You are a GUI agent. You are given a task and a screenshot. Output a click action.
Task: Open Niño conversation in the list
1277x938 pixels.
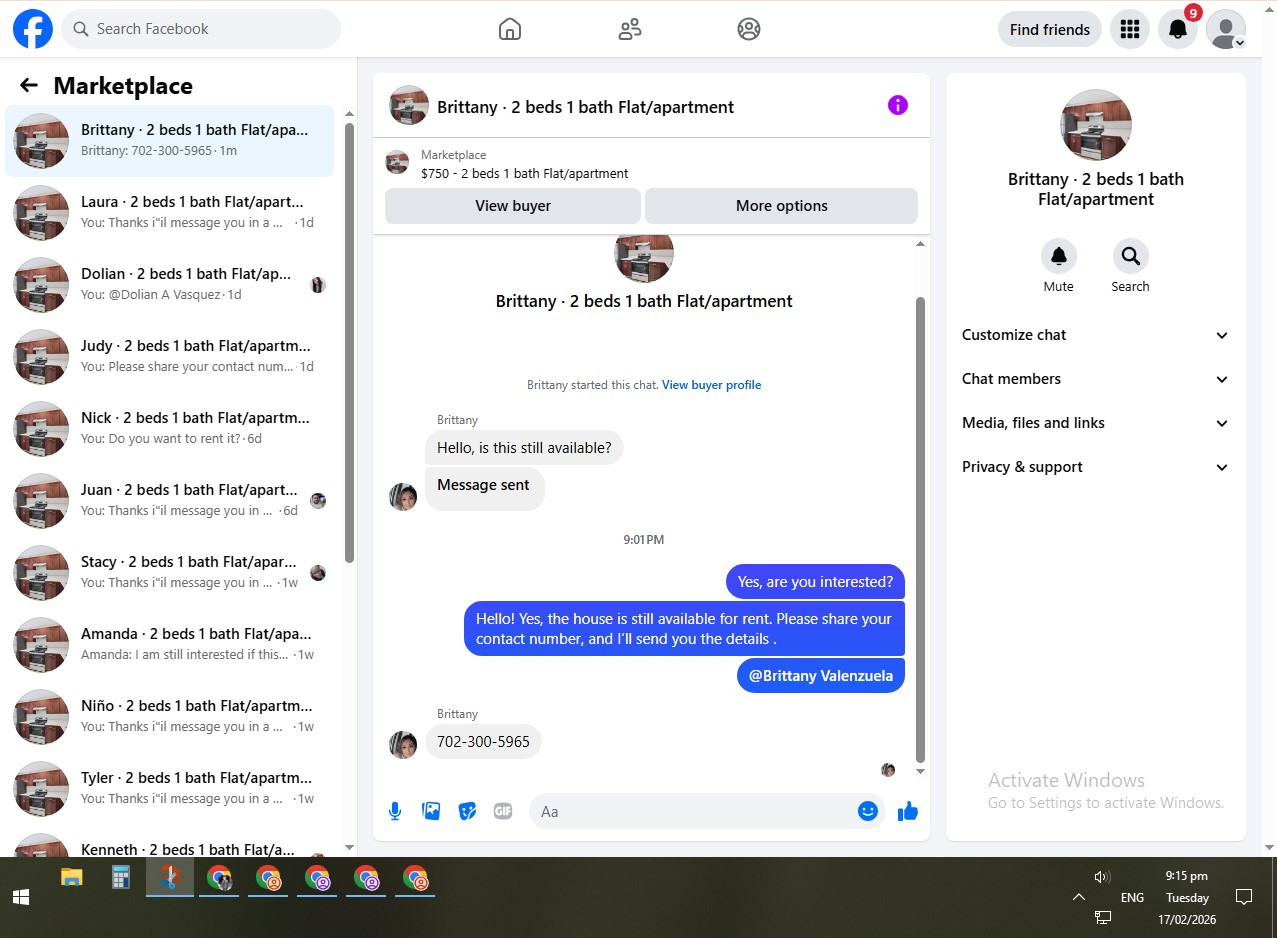tap(170, 717)
